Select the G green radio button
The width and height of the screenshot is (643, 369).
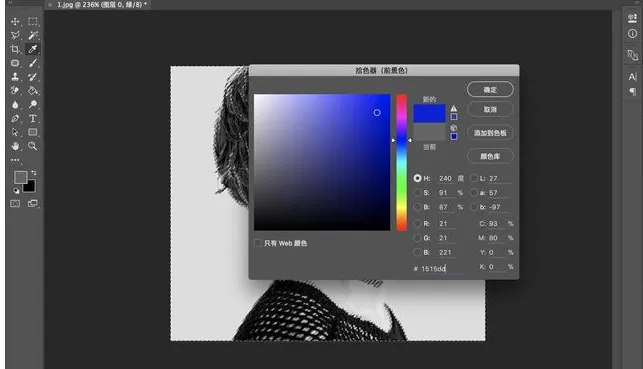(417, 238)
